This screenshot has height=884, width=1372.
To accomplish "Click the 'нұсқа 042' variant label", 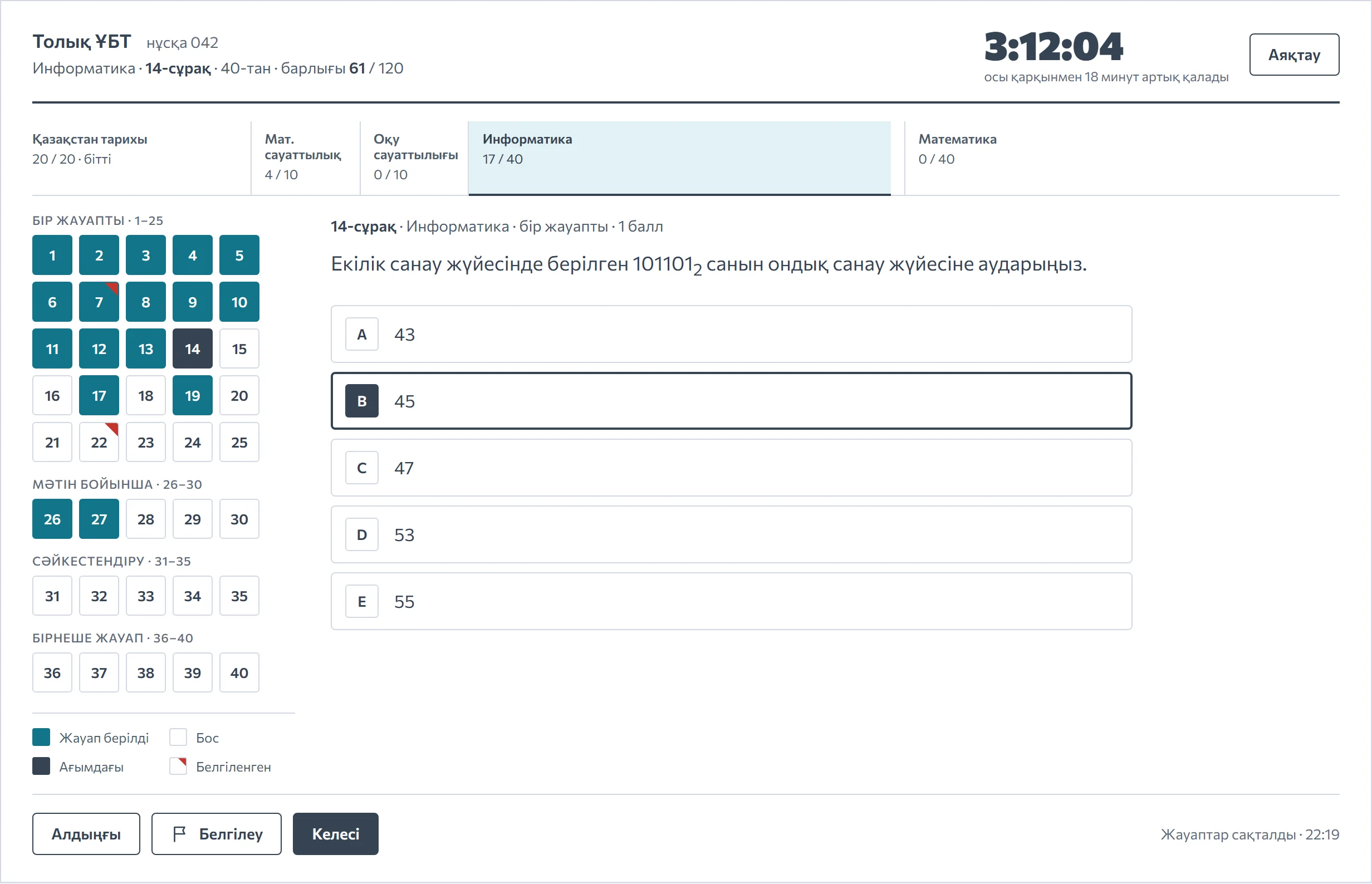I will point(182,42).
